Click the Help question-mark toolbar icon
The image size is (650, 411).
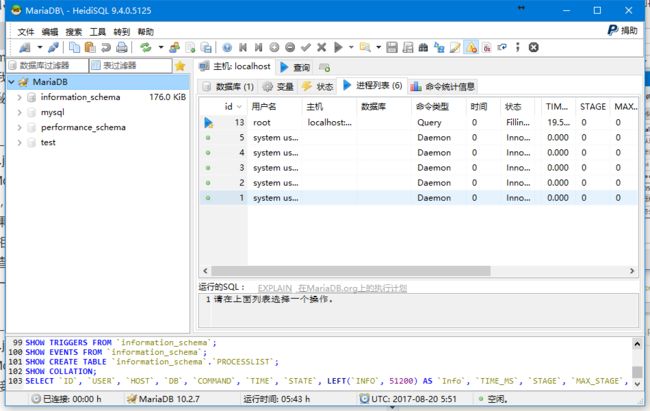(227, 47)
